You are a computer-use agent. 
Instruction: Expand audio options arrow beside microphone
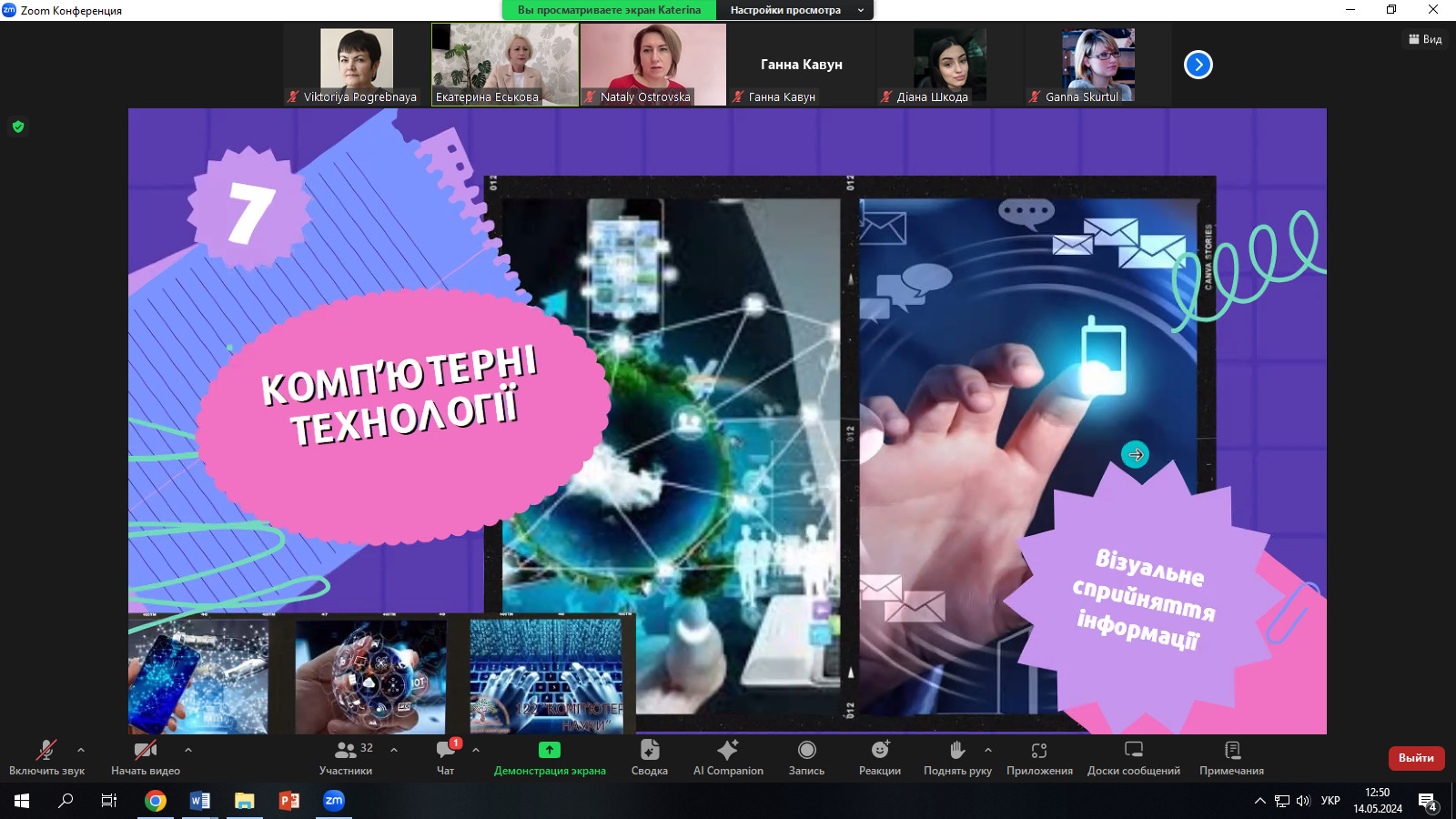[81, 750]
